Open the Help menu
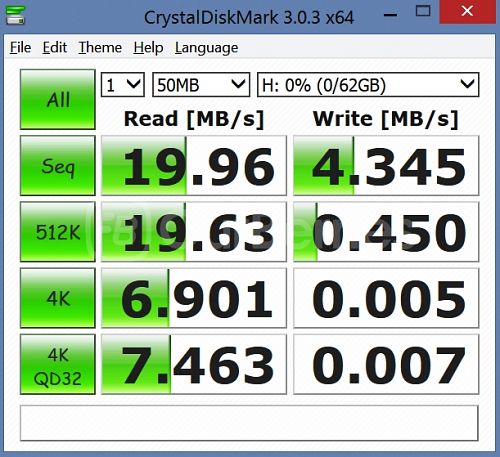This screenshot has height=457, width=500. (x=148, y=47)
